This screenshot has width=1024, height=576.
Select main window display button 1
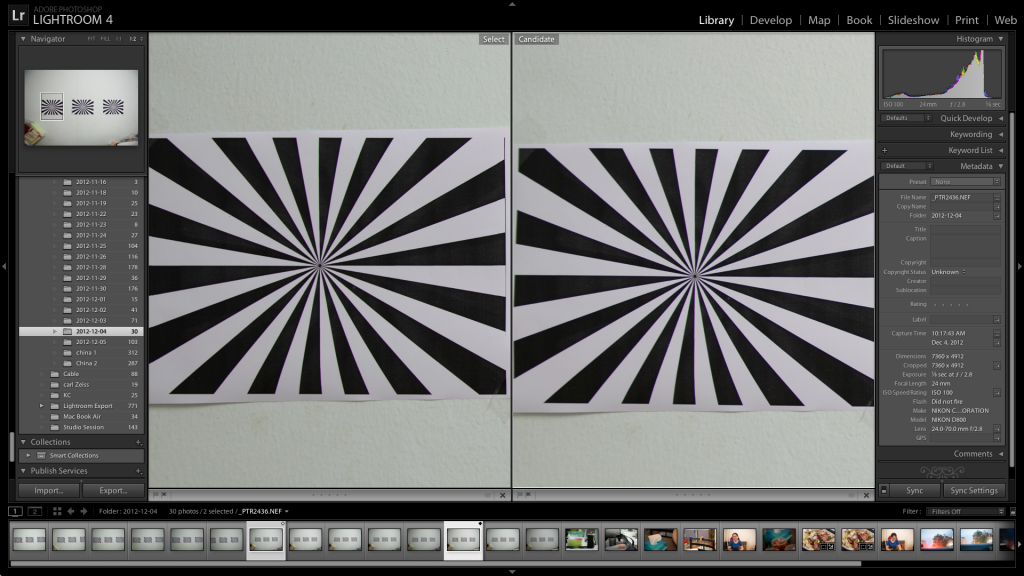[x=16, y=511]
